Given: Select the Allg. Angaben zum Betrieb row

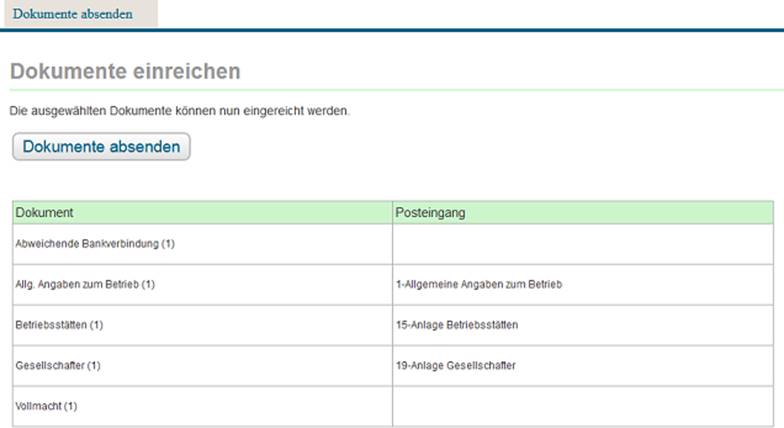Looking at the screenshot, I should coord(85,285).
